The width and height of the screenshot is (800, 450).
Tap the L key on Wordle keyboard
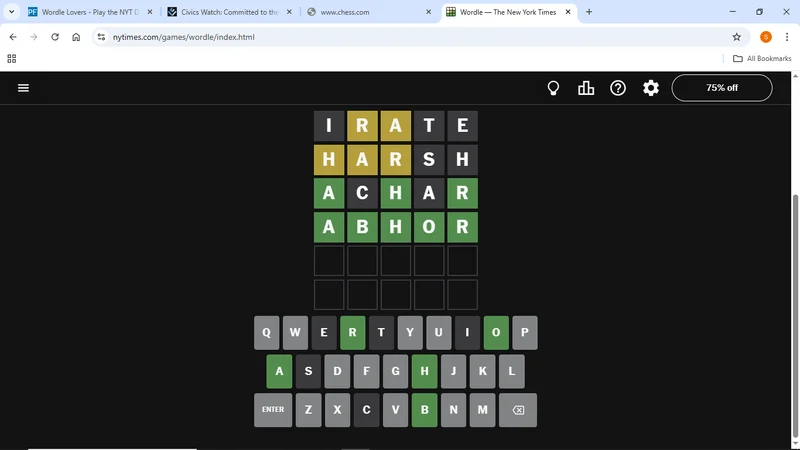pyautogui.click(x=512, y=371)
